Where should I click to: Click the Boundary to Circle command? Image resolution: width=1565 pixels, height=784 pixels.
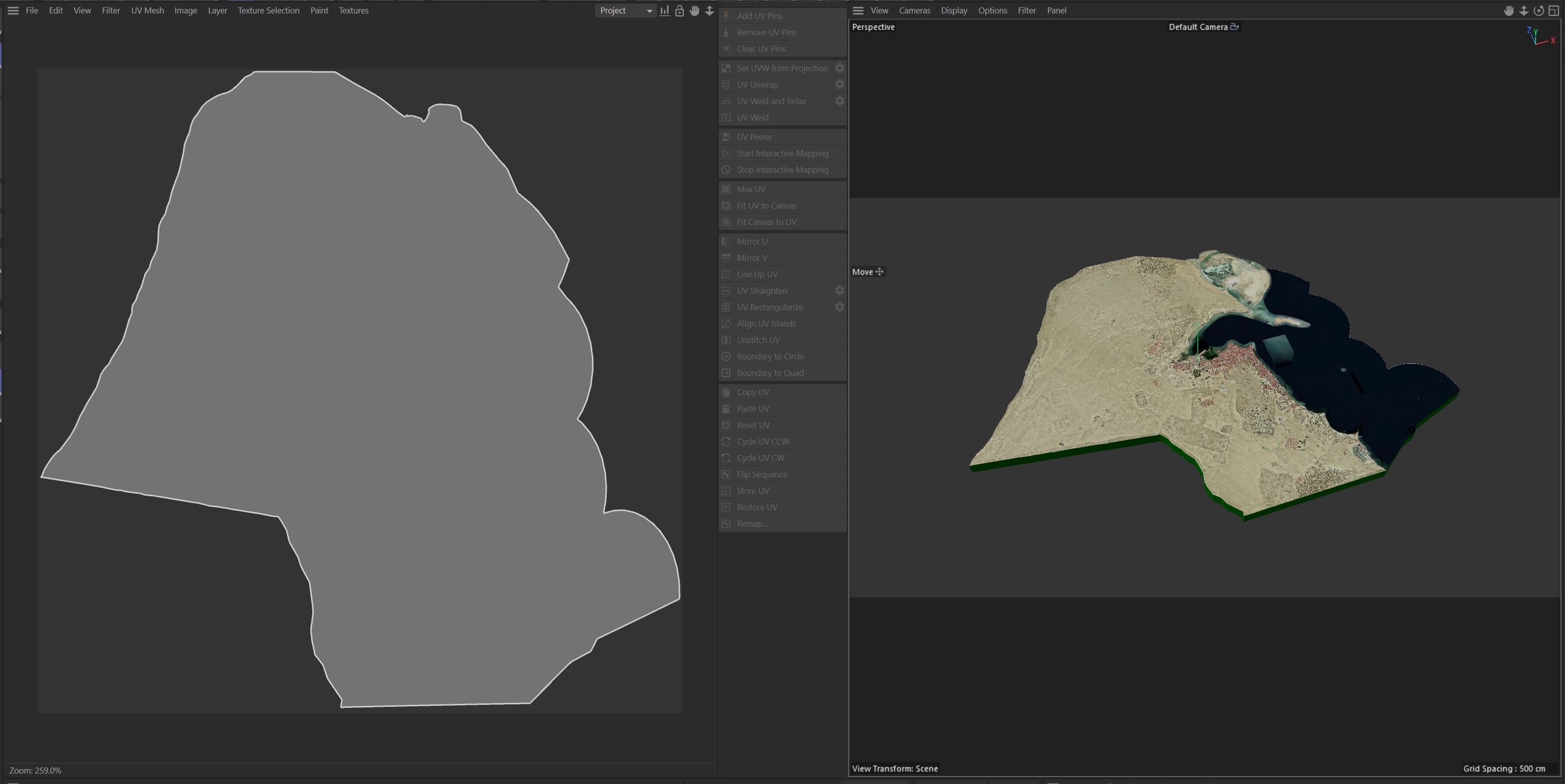click(770, 356)
